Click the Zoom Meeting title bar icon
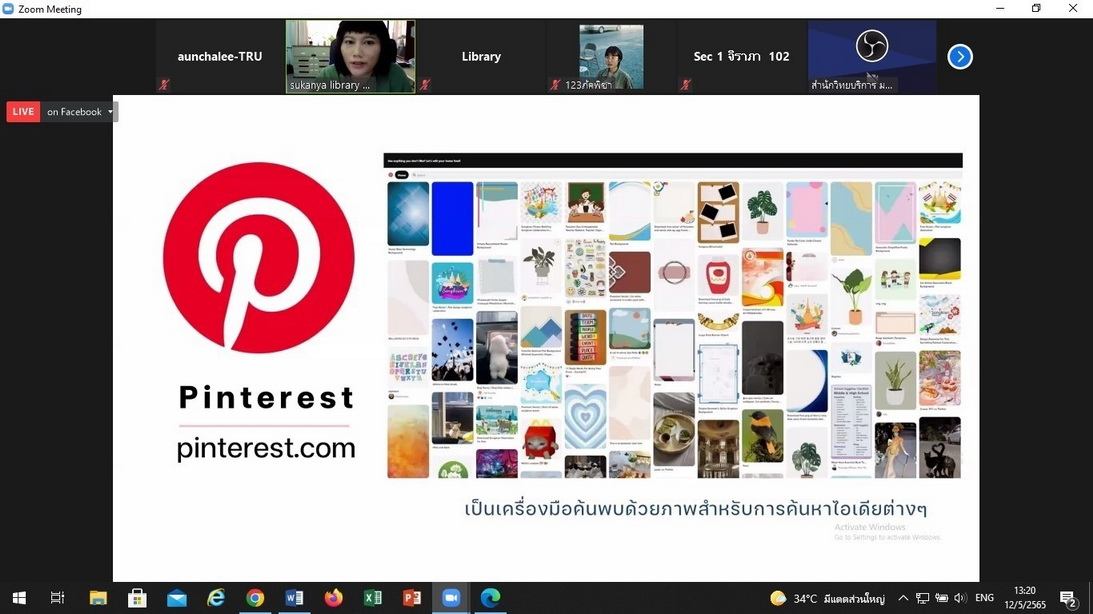 point(8,9)
